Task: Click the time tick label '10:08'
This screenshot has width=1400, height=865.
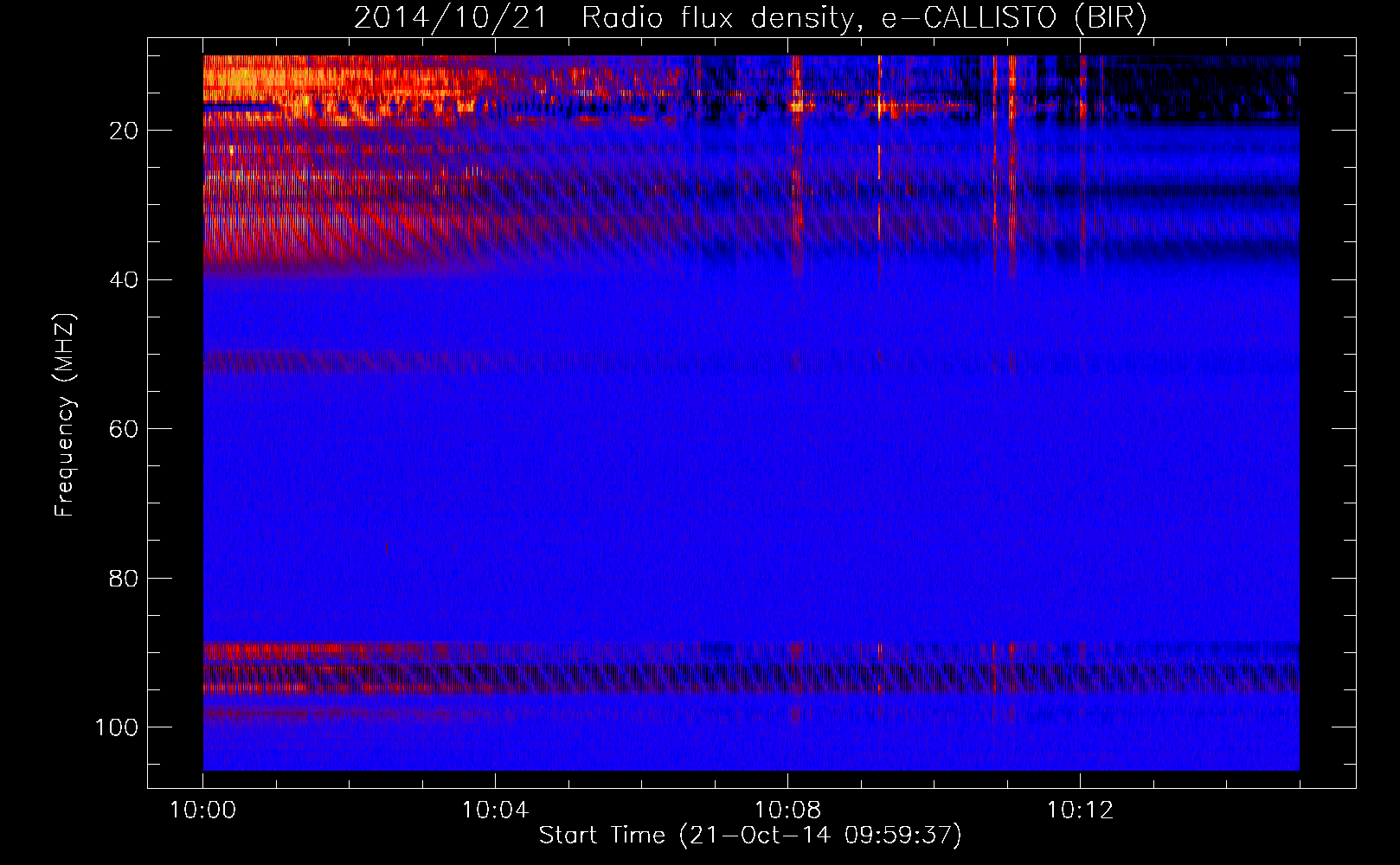Action: (x=787, y=811)
